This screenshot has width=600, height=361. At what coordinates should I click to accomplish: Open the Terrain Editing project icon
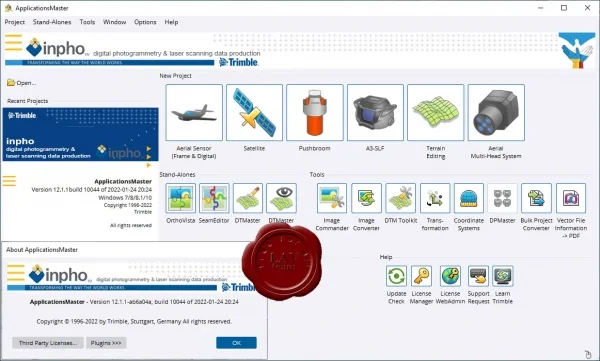coord(435,113)
